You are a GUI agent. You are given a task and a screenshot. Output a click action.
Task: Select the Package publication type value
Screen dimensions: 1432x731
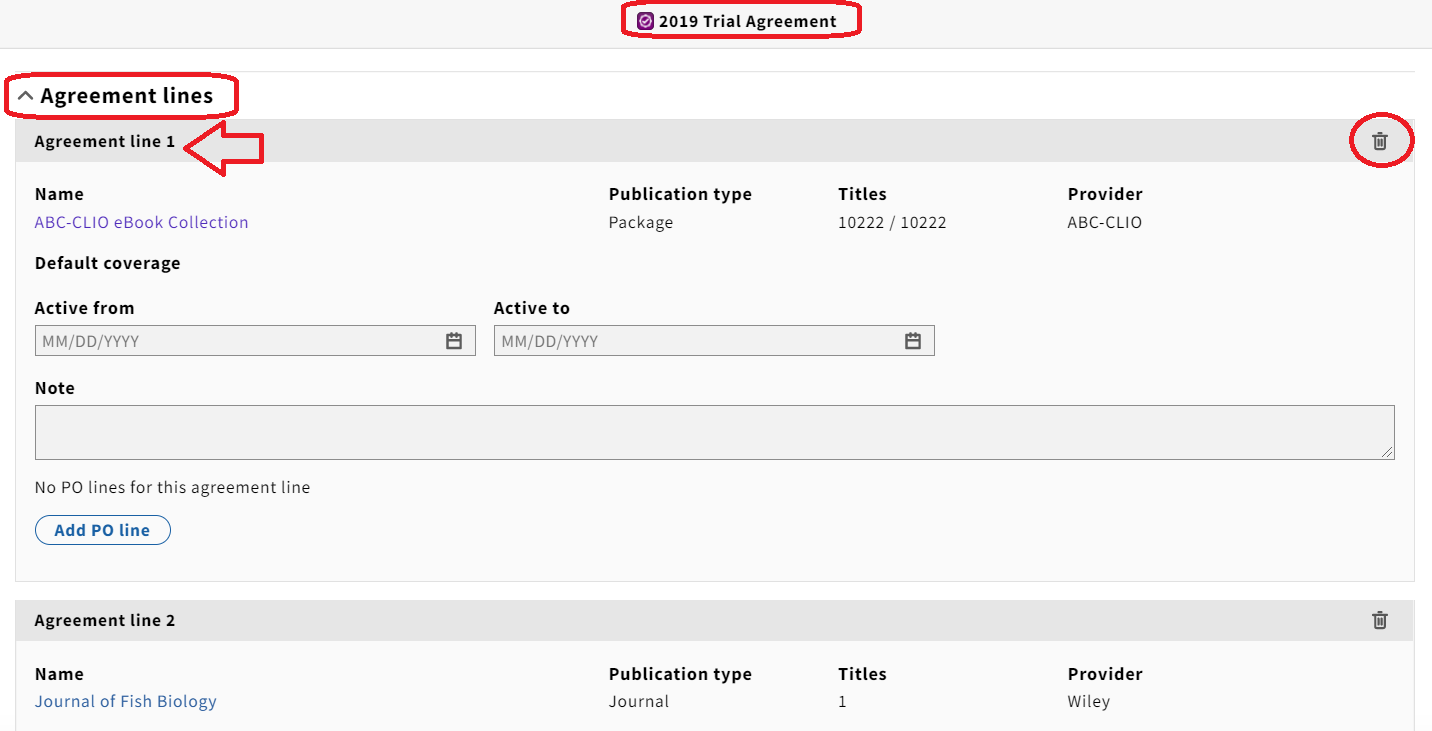coord(641,222)
